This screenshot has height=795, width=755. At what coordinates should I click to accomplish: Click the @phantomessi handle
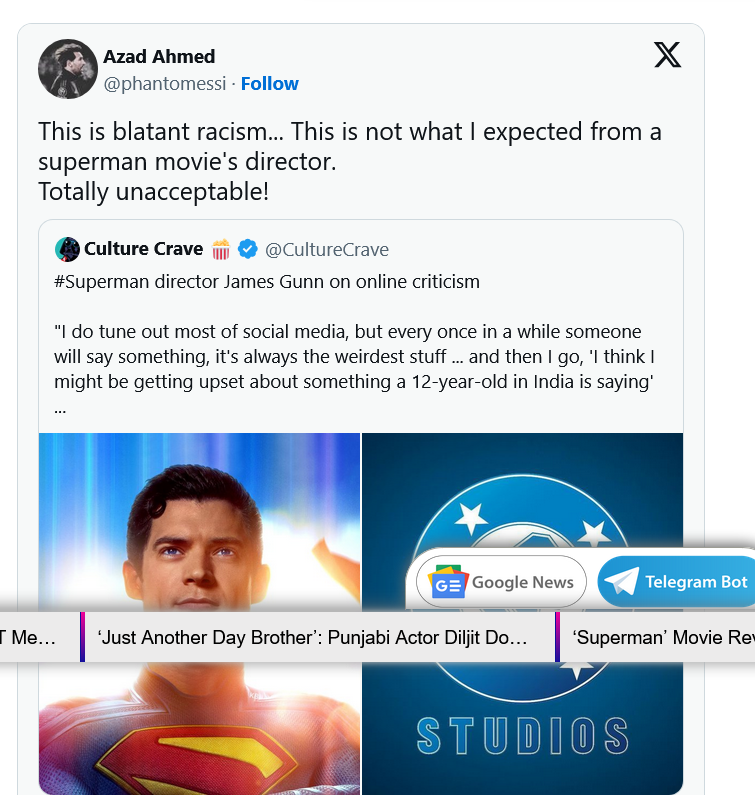click(x=164, y=84)
